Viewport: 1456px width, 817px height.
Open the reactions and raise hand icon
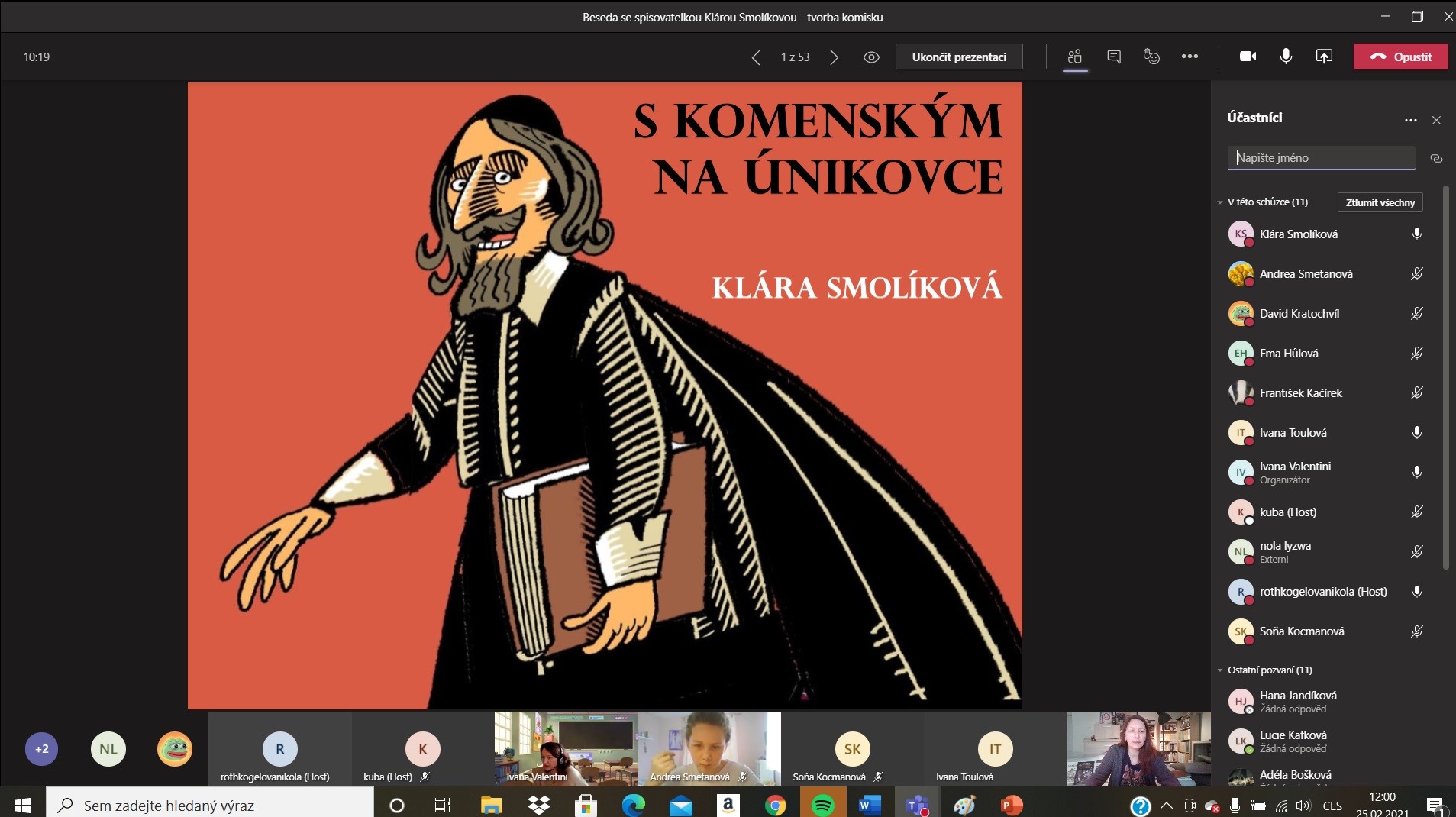pyautogui.click(x=1151, y=57)
